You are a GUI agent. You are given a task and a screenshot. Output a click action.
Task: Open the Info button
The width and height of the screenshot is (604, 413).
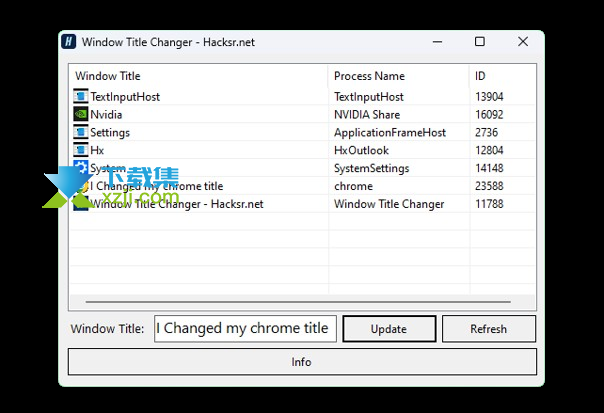(302, 362)
